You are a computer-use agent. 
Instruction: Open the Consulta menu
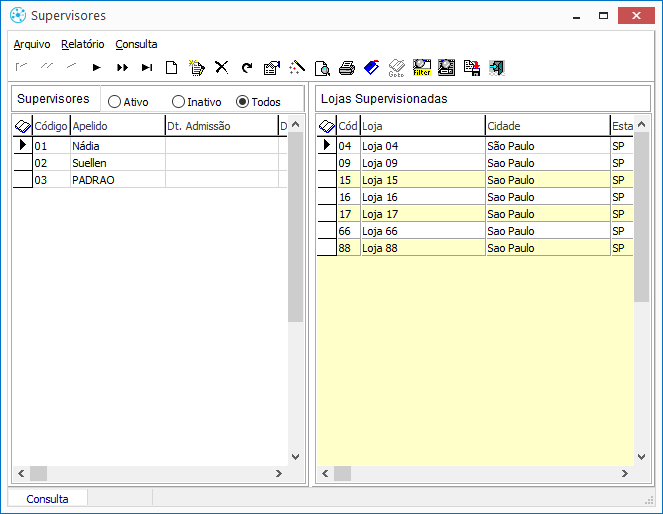point(136,44)
